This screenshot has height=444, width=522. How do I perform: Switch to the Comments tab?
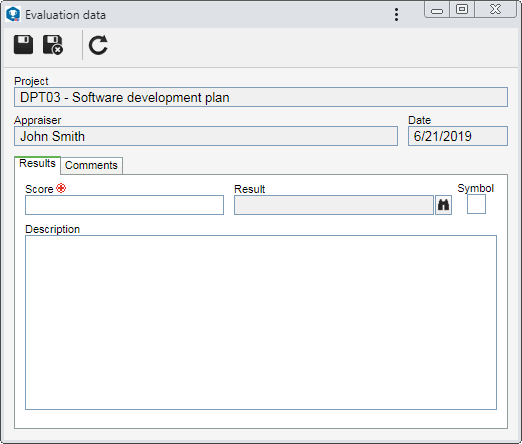pyautogui.click(x=91, y=165)
